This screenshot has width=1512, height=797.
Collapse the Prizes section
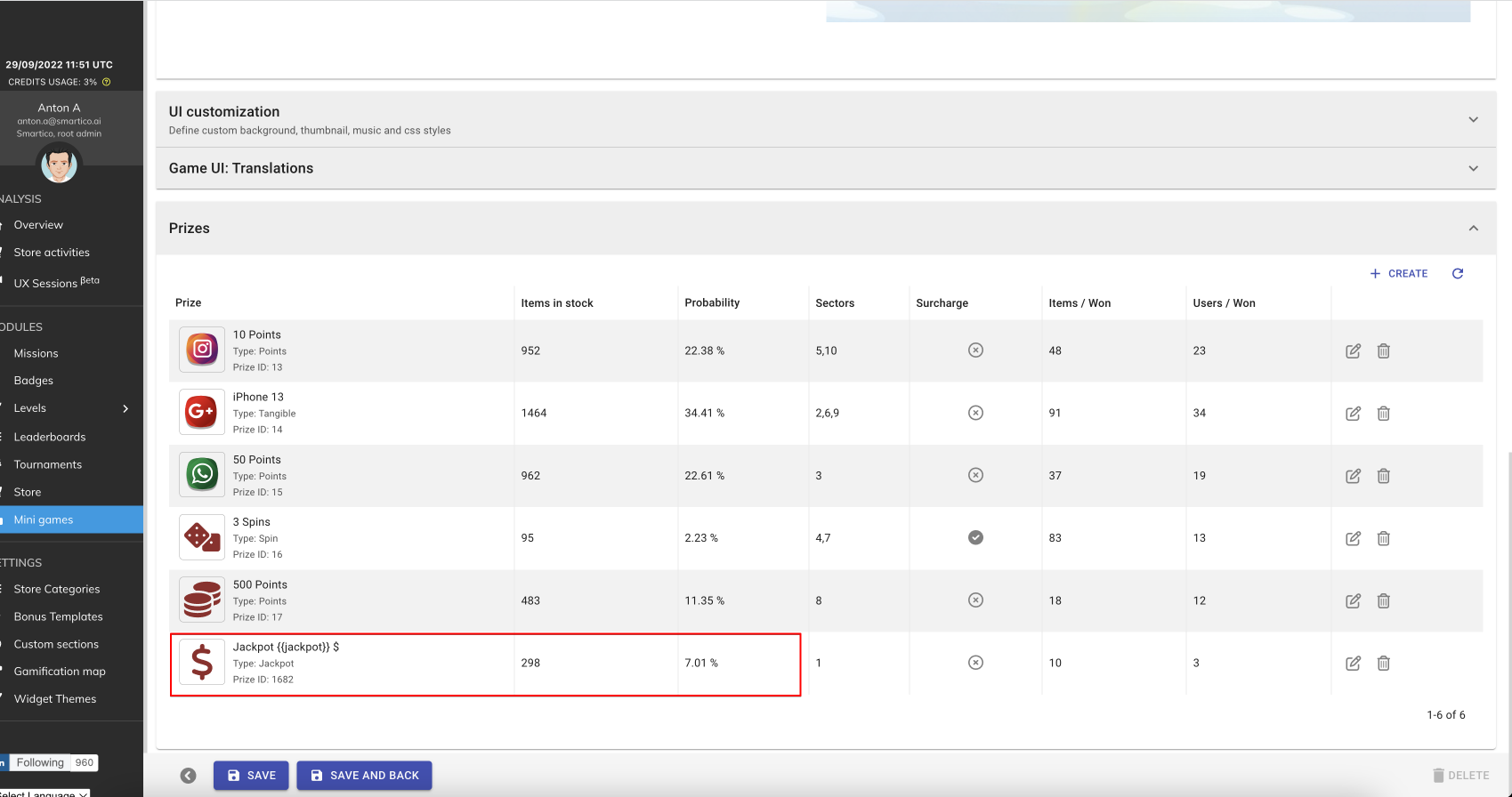pos(1473,229)
